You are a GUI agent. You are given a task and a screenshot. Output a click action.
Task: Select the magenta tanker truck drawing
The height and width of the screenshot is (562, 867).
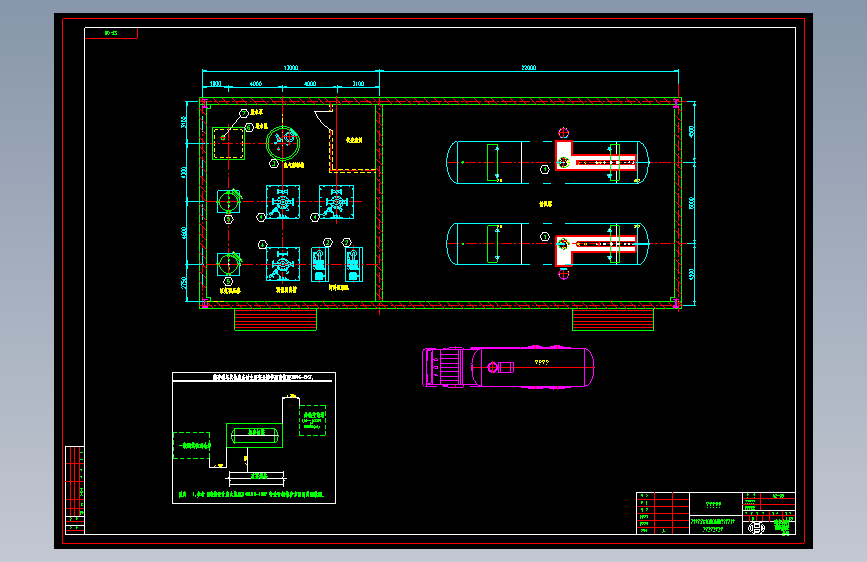(508, 367)
